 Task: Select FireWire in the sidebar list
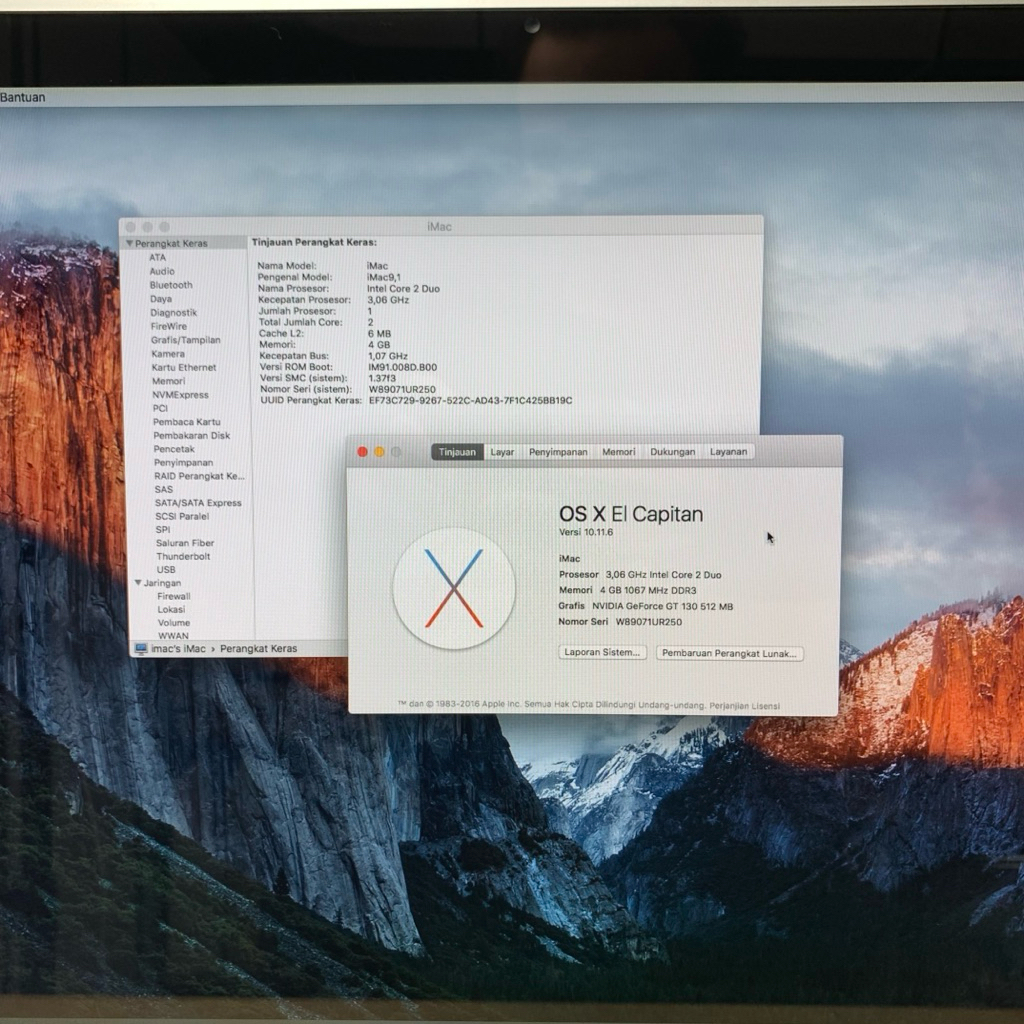[x=168, y=326]
